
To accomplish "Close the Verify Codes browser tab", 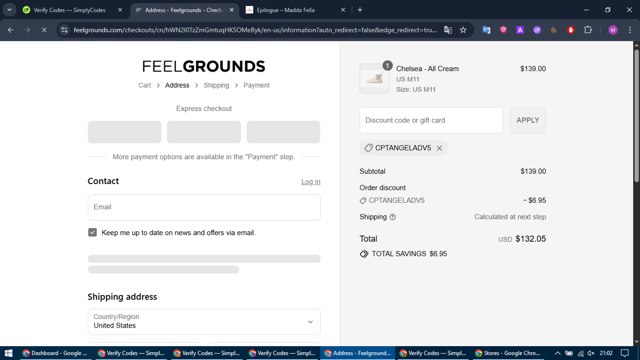I will pos(120,10).
